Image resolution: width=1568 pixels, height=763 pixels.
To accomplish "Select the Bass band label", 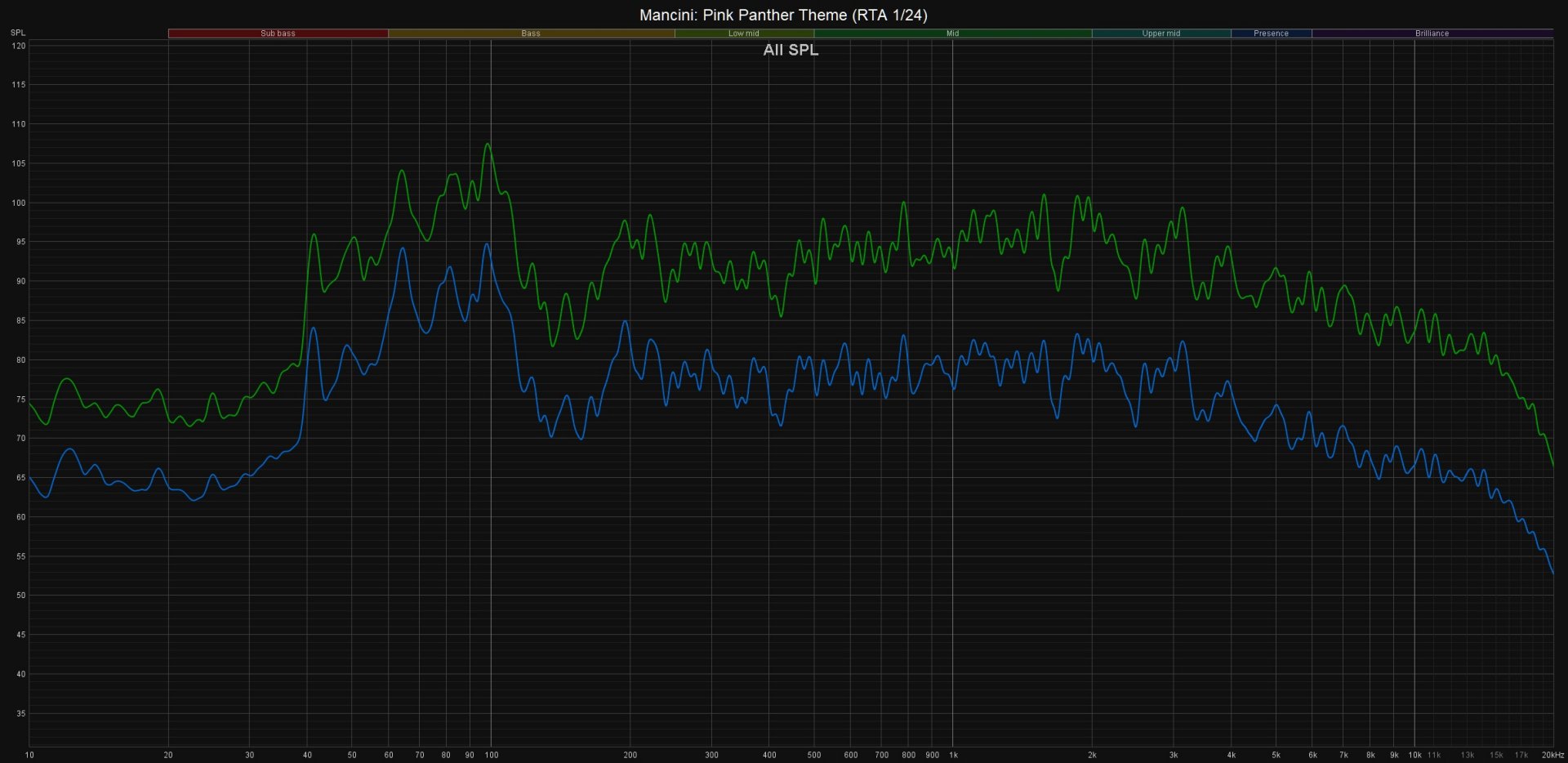I will [x=531, y=33].
